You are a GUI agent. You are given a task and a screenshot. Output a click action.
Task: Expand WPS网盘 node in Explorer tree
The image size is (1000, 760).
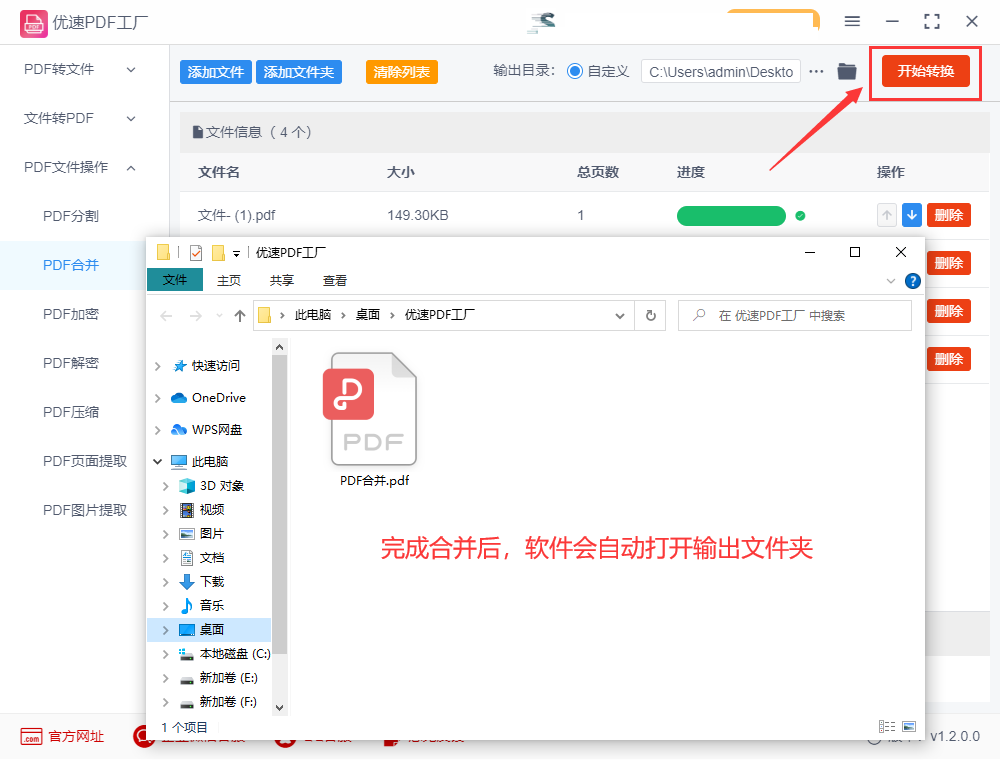(x=158, y=430)
